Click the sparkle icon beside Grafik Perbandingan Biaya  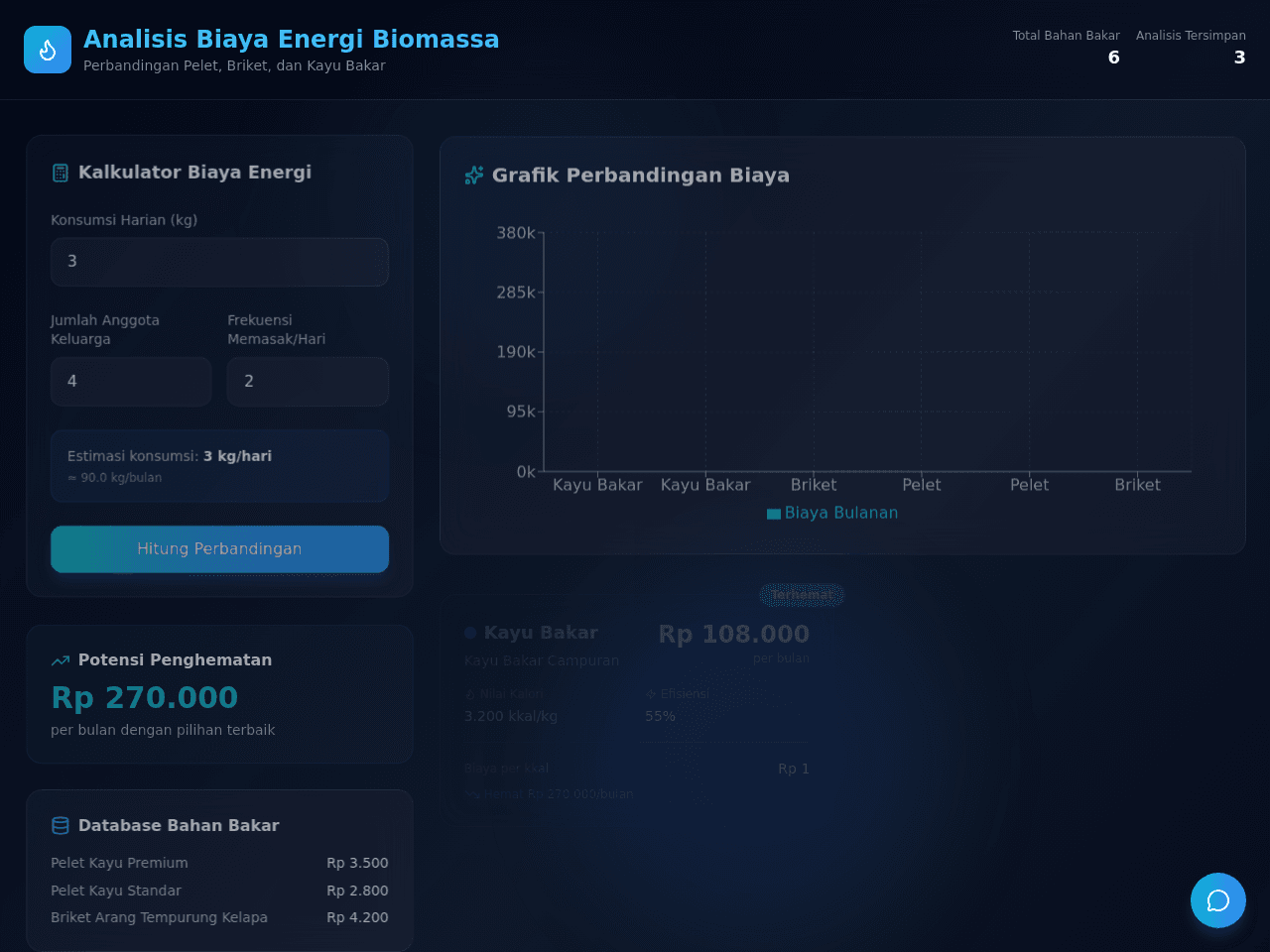(x=474, y=176)
